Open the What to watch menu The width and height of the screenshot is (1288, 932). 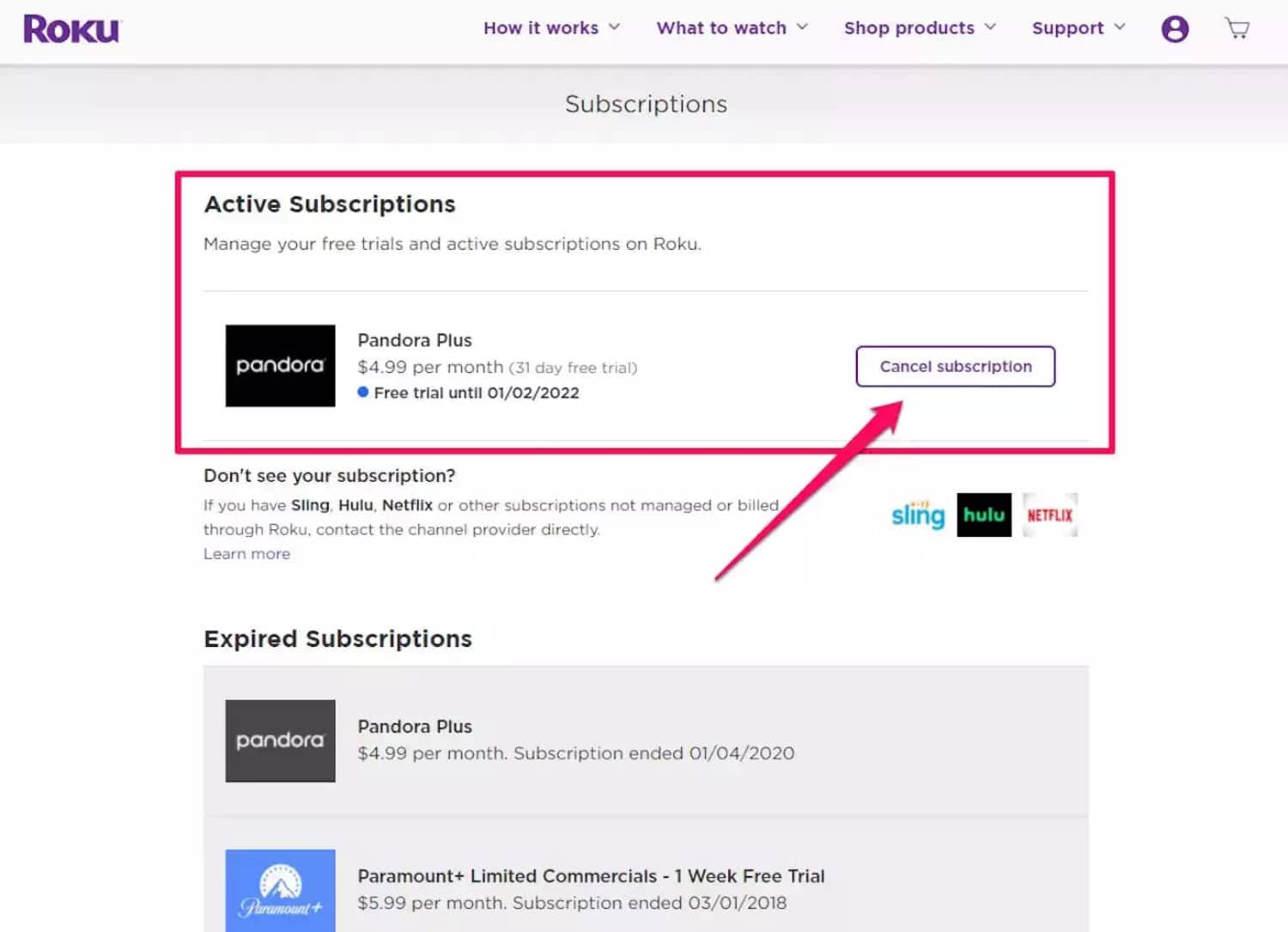[x=732, y=27]
